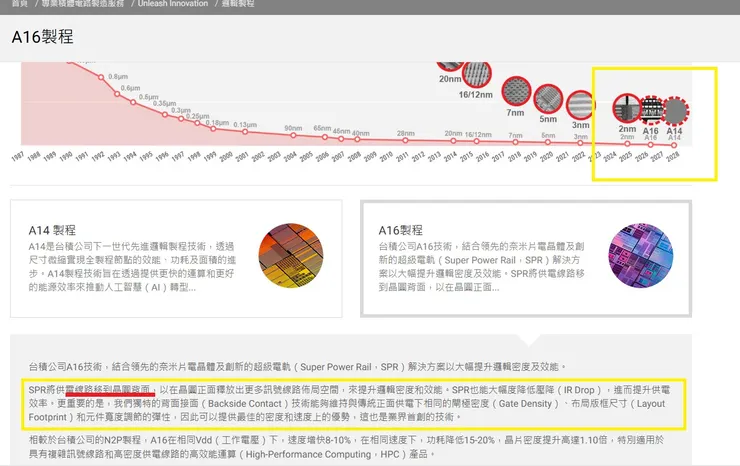Open the 5nm circular process image
The width and height of the screenshot is (740, 466).
coord(548,99)
